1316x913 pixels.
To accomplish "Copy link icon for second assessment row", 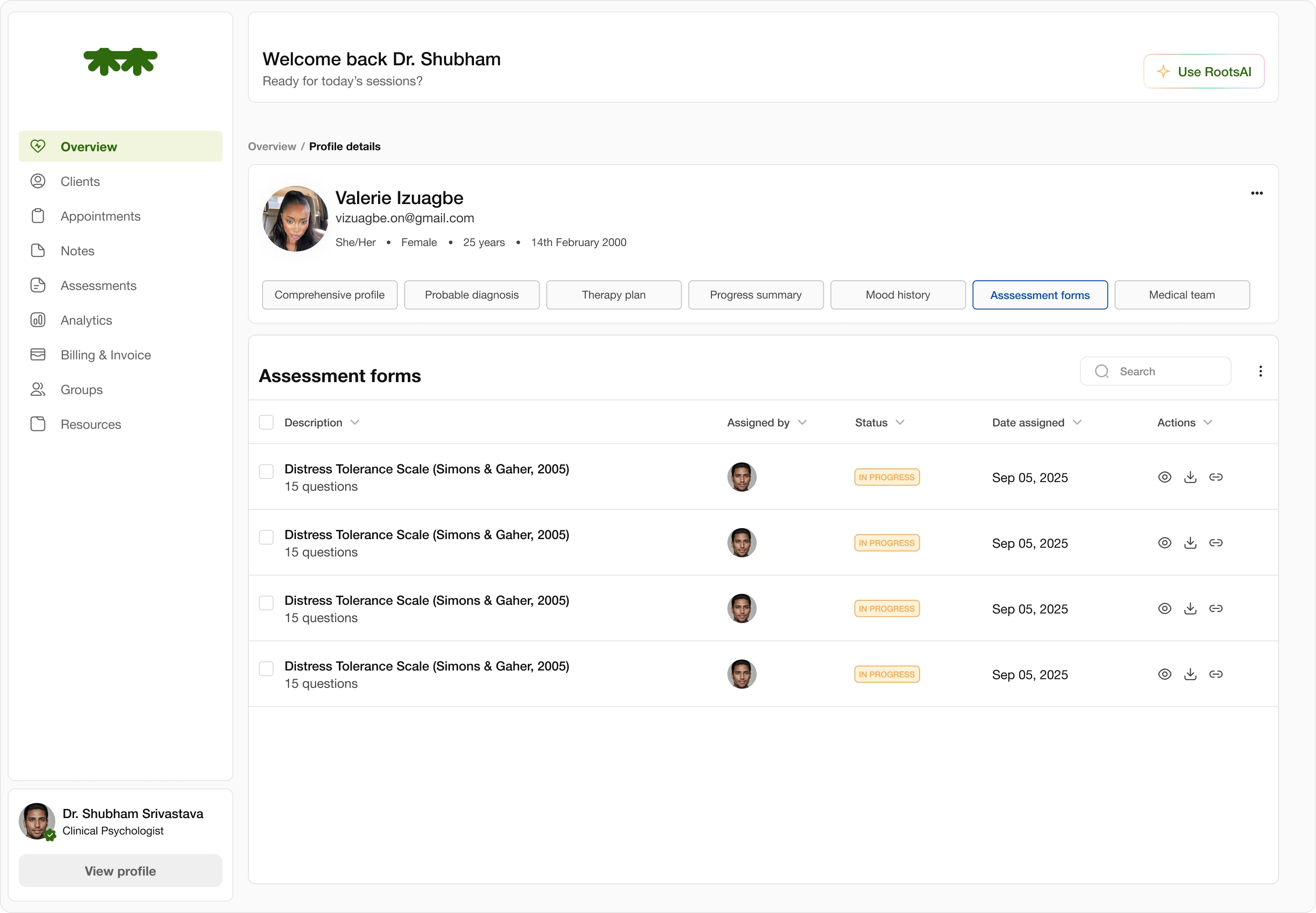I will [x=1215, y=543].
